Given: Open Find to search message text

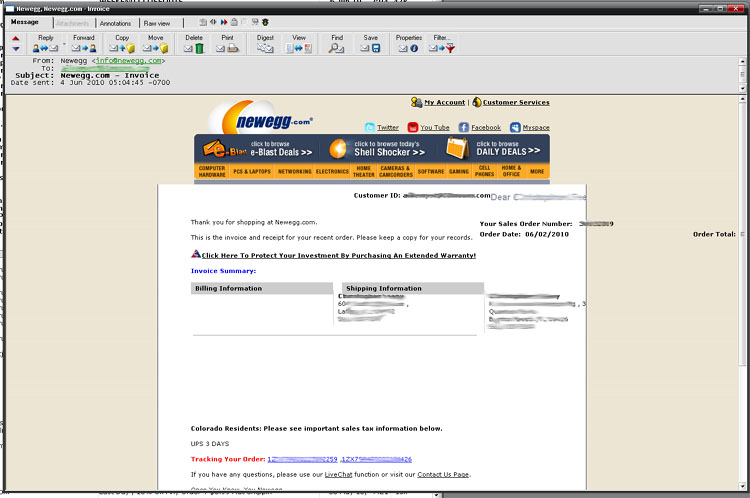Looking at the screenshot, I should (337, 43).
